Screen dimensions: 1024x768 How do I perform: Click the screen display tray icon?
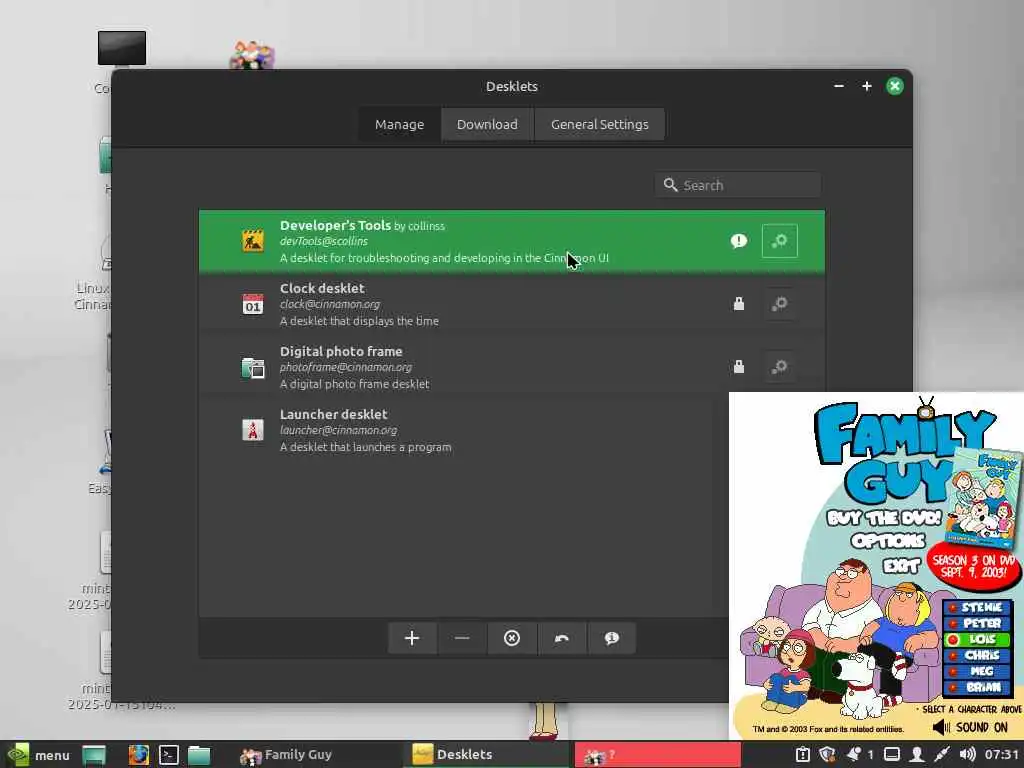tap(891, 755)
